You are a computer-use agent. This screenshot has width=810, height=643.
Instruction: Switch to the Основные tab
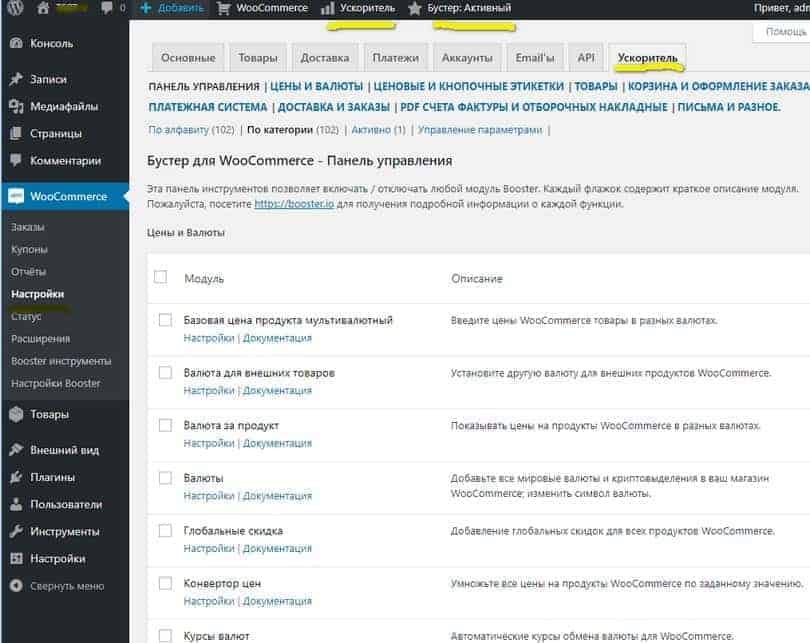pos(188,58)
